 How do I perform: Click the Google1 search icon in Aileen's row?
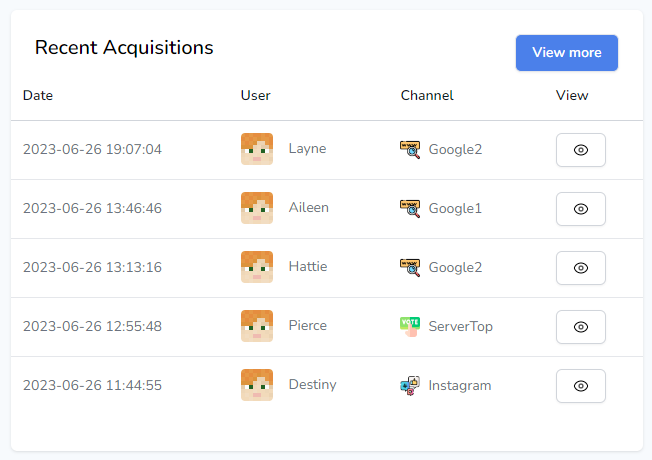tap(410, 209)
